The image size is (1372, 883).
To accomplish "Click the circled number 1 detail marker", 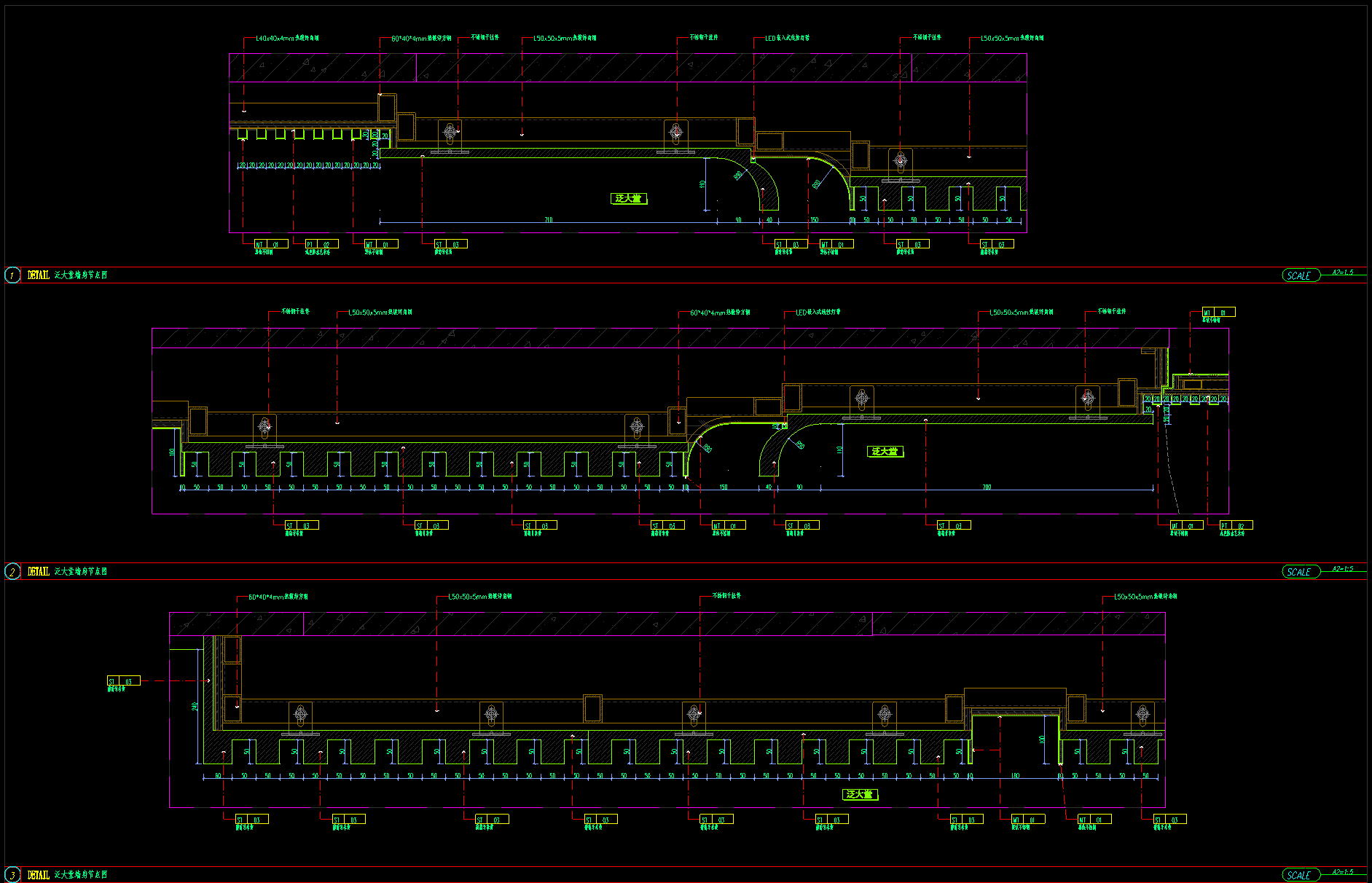I will (12, 275).
